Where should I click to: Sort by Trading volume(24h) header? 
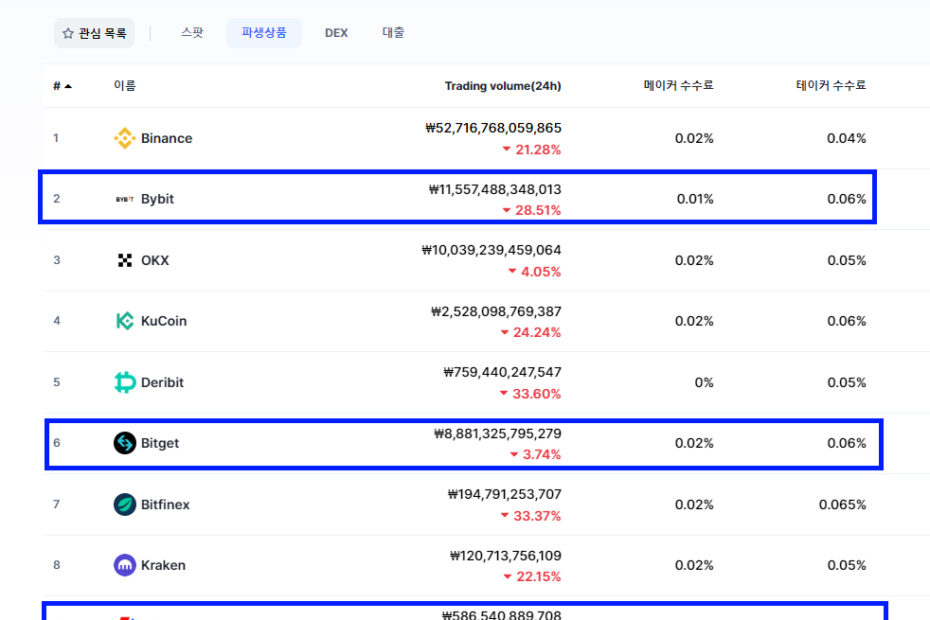503,86
